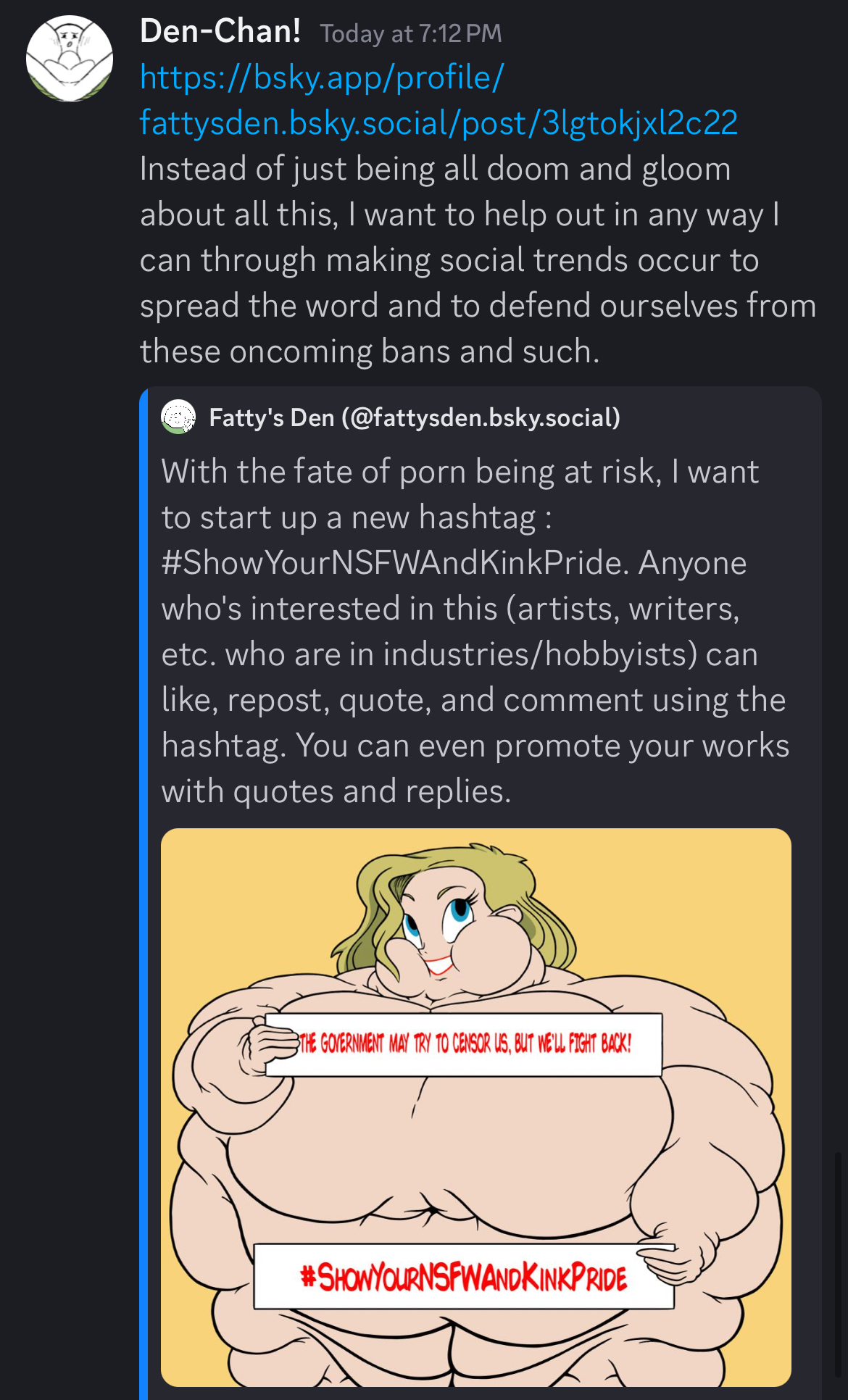This screenshot has width=848, height=1400.
Task: Open Den-Chan's profile avatar
Action: pos(70,59)
